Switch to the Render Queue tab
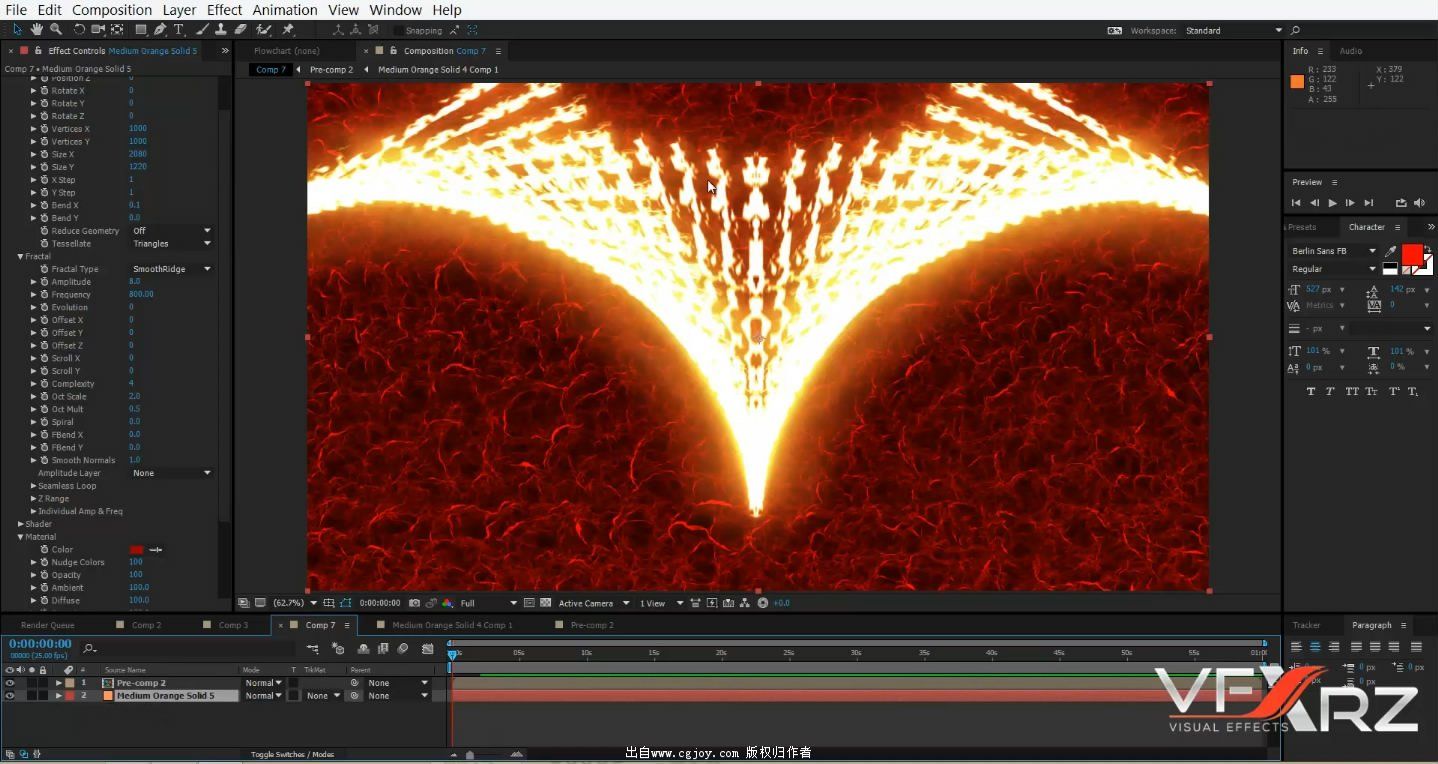Image resolution: width=1438 pixels, height=764 pixels. pyautogui.click(x=48, y=625)
